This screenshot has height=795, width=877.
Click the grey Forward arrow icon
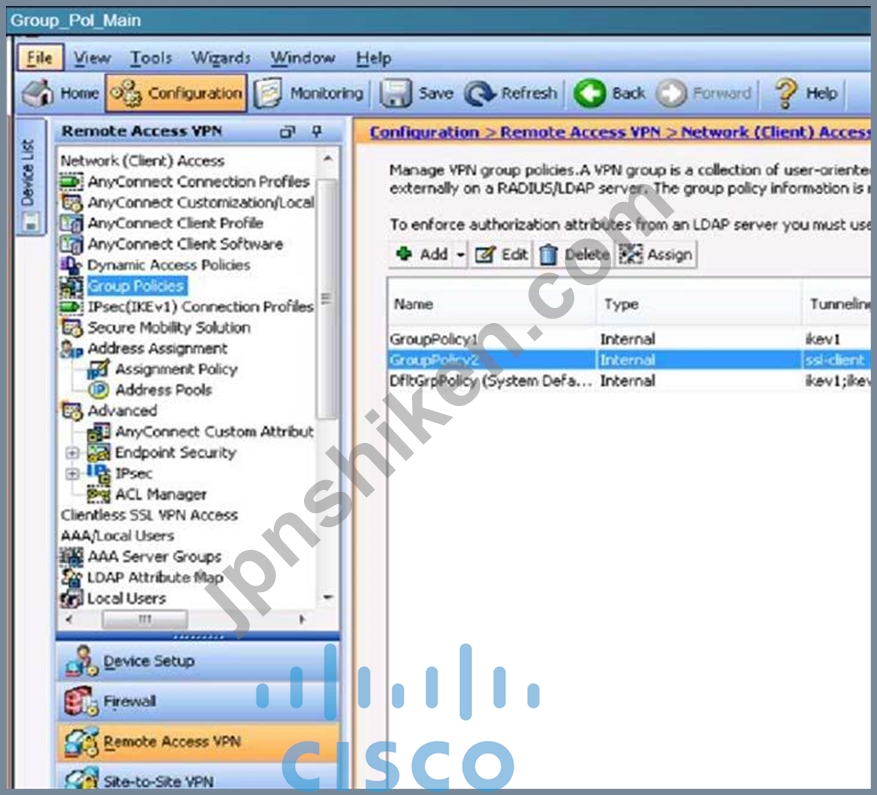point(671,93)
